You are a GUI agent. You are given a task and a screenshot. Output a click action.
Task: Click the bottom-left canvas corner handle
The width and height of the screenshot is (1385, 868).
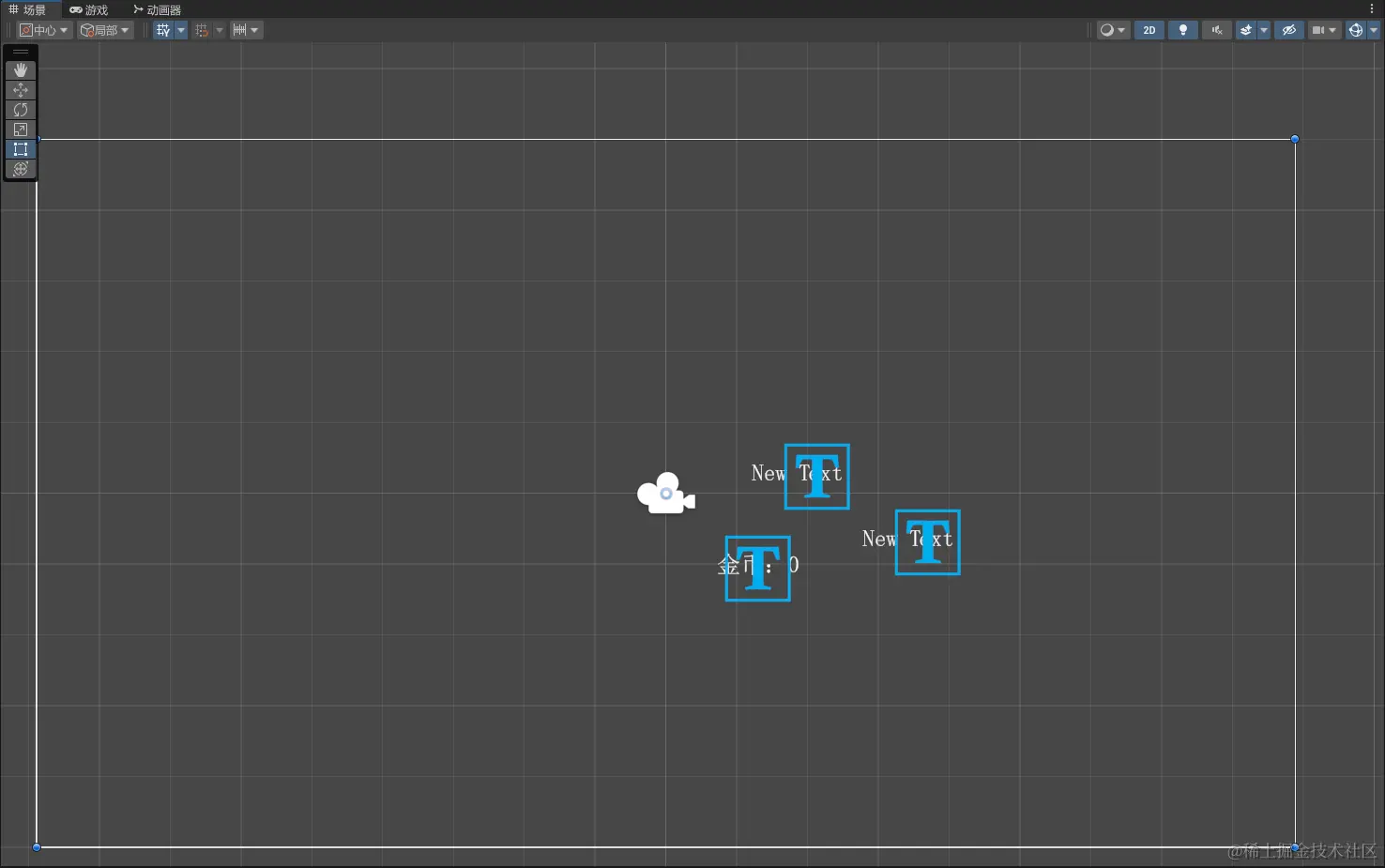37,847
